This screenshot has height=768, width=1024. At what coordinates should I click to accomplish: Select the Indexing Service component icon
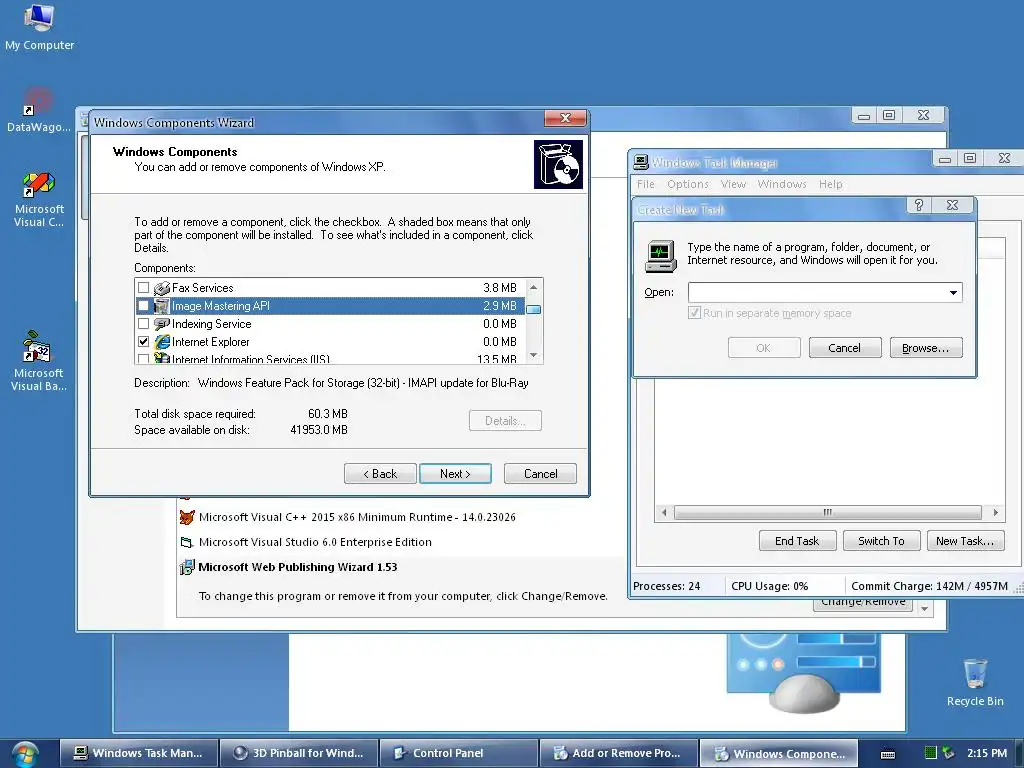coord(161,324)
